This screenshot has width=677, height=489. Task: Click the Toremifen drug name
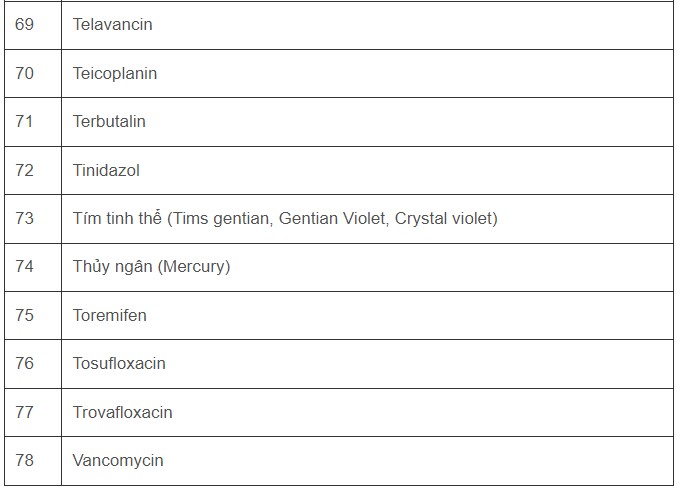click(110, 315)
